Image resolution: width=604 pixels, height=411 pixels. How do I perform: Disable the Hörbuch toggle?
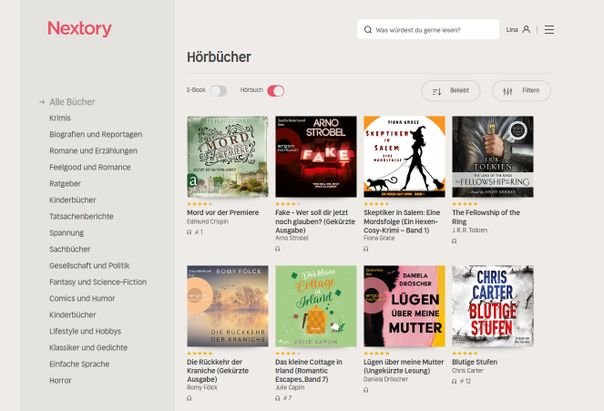275,91
